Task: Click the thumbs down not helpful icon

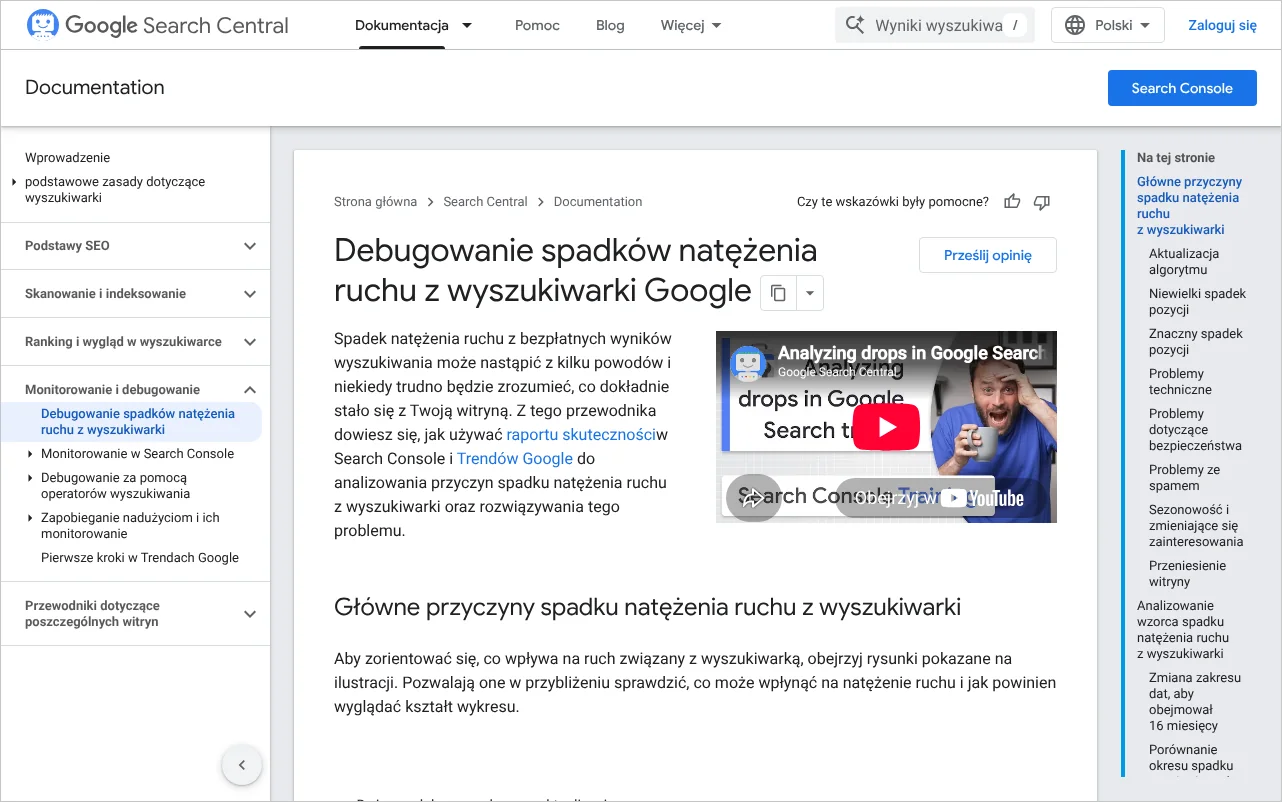Action: [x=1042, y=202]
